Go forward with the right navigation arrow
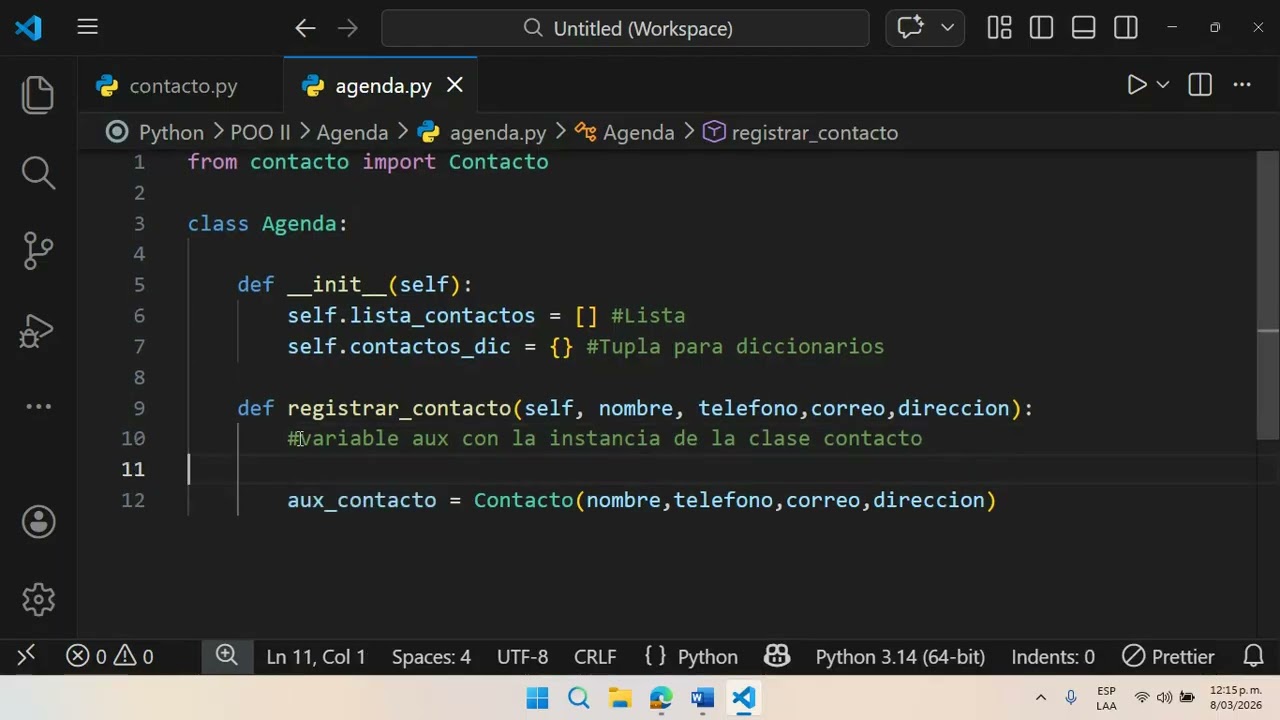This screenshot has height=720, width=1280. [347, 28]
